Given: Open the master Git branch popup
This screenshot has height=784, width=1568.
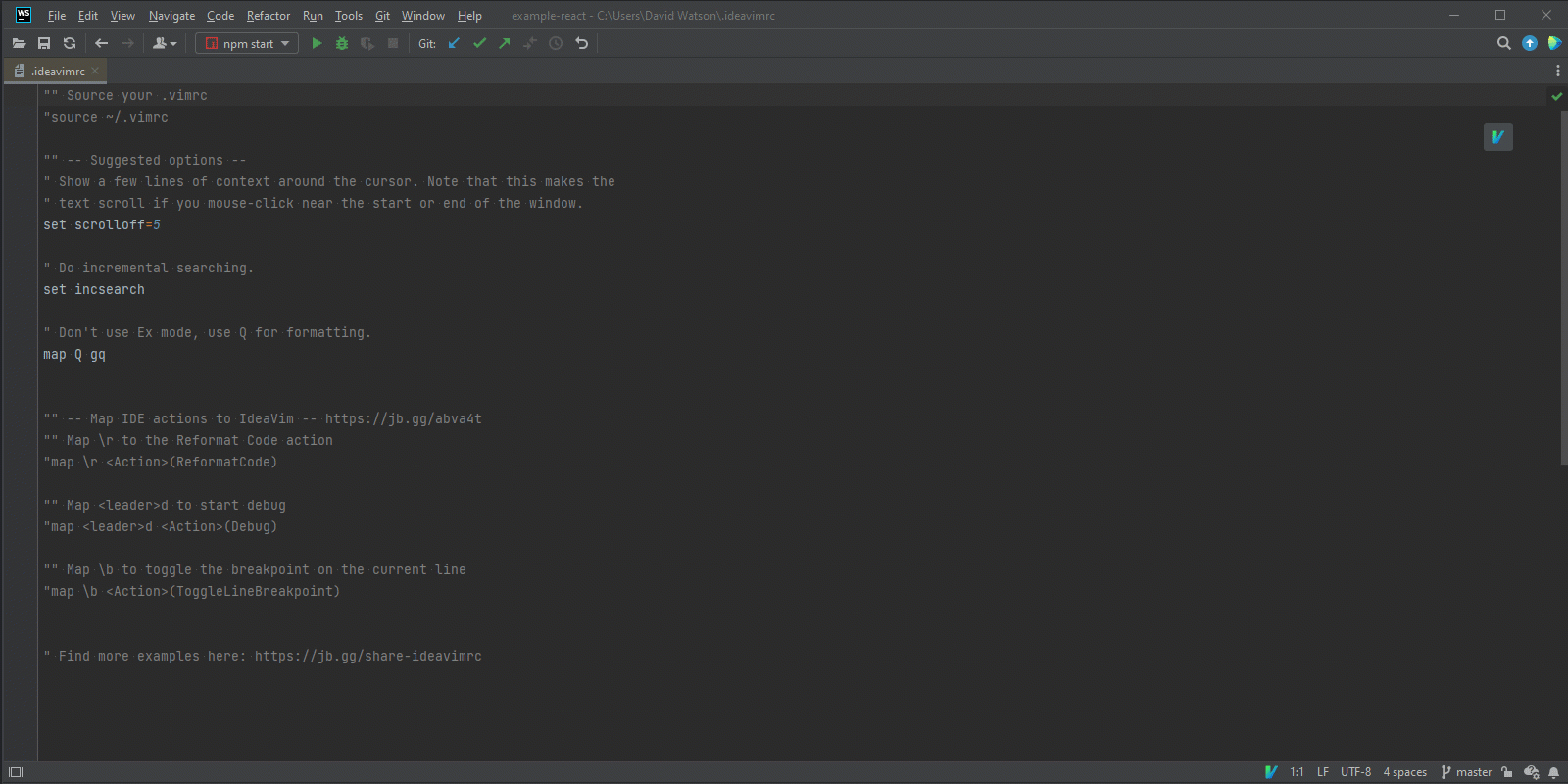Looking at the screenshot, I should pos(1466,772).
